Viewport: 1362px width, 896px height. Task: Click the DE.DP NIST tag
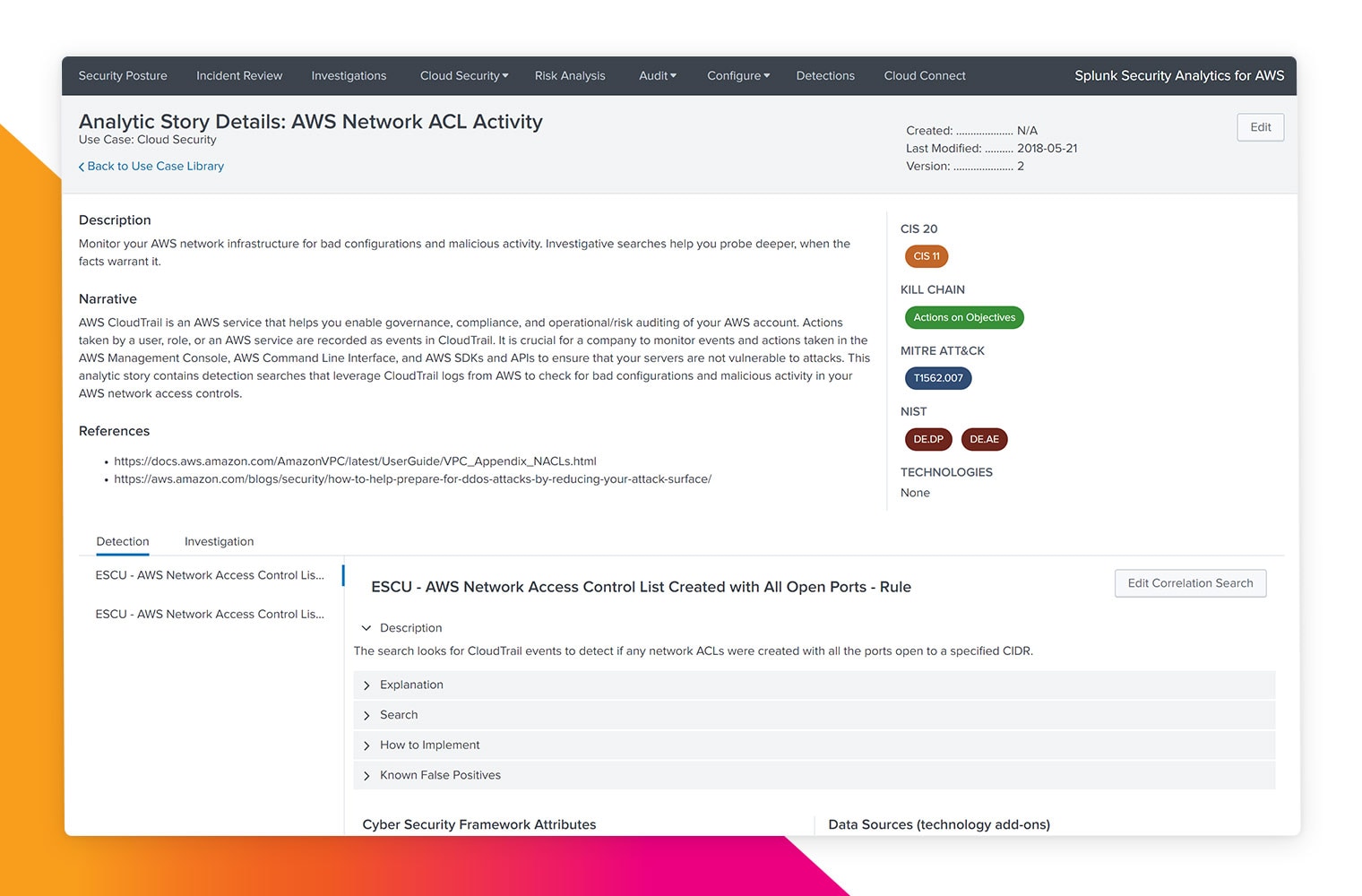point(928,439)
